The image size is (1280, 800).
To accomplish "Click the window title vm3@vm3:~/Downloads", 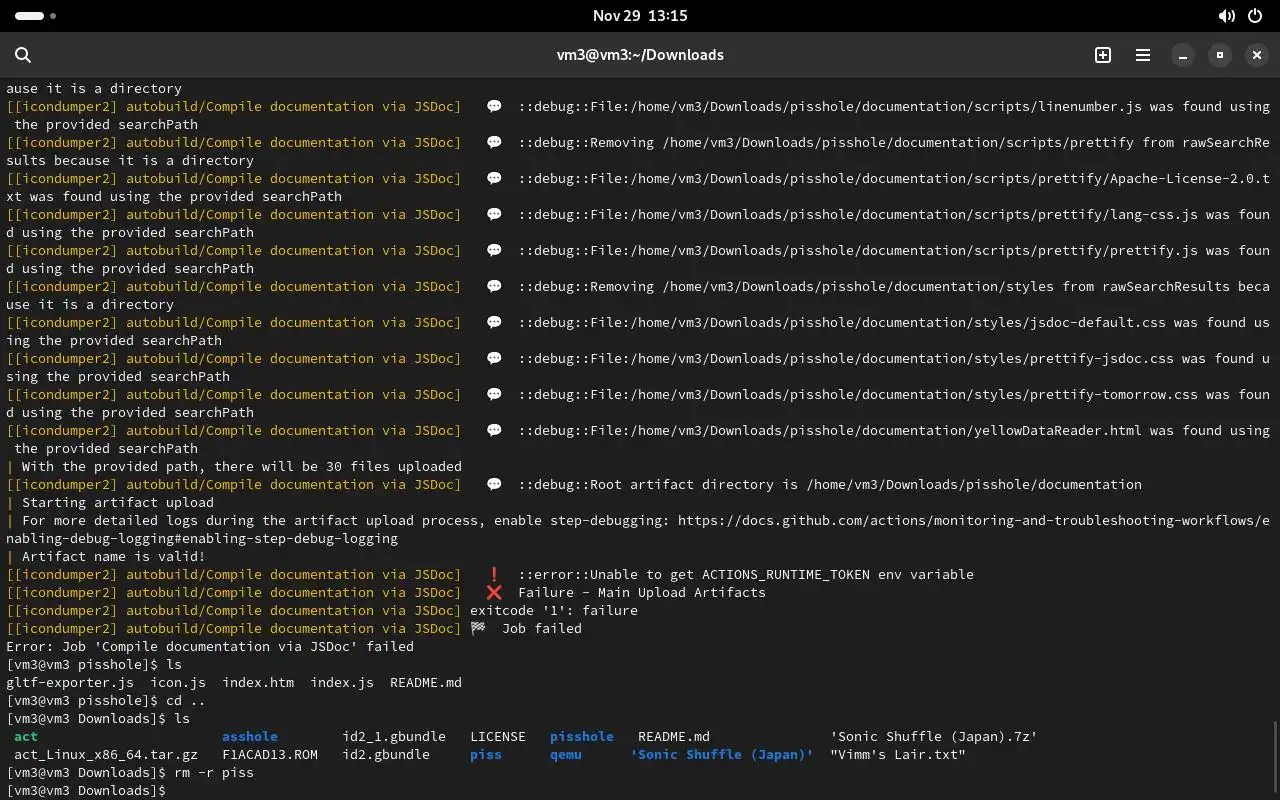I will click(640, 55).
